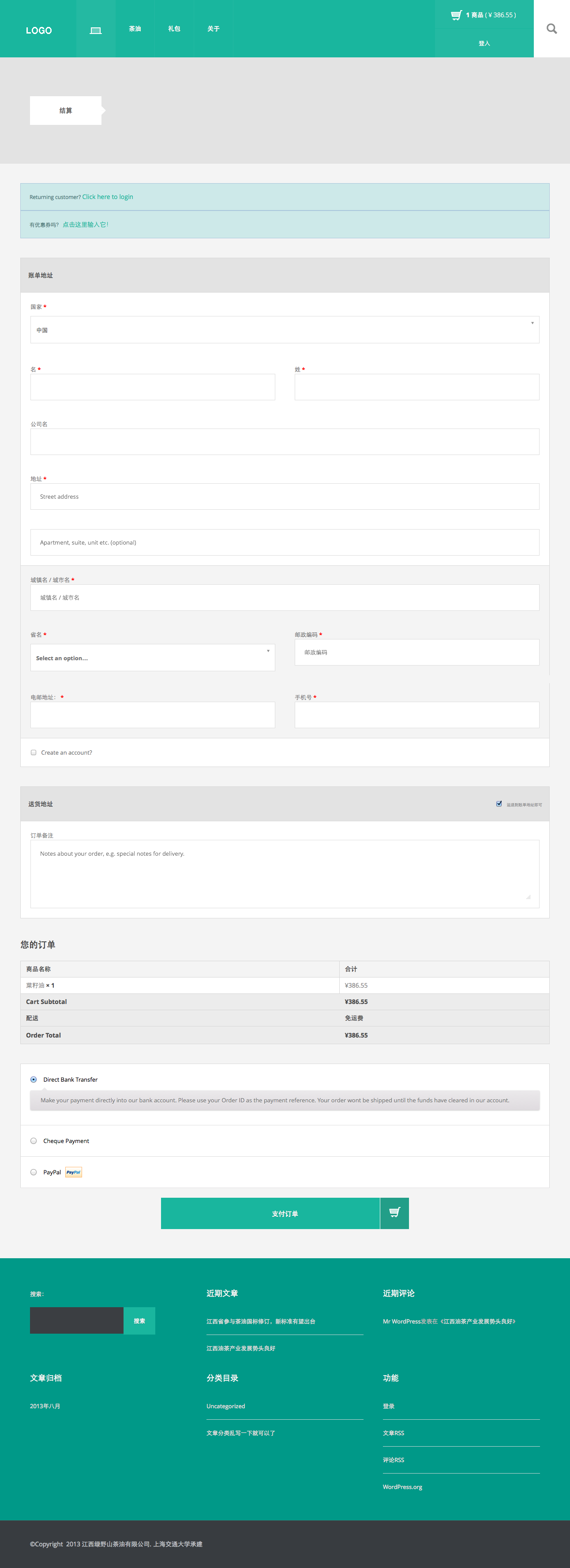Focus the 电邮地址 email field
This screenshot has height=1568, width=570.
pos(153,715)
